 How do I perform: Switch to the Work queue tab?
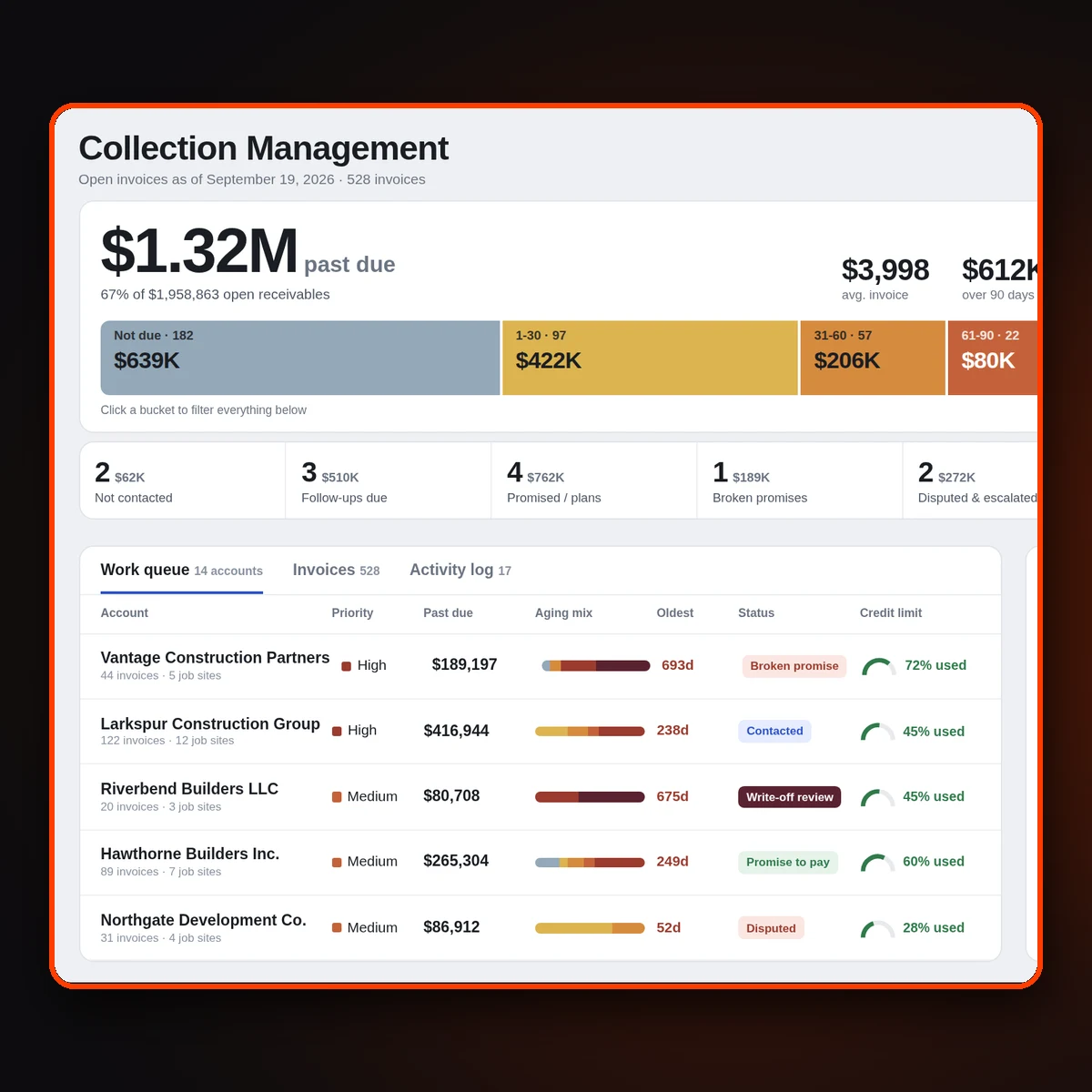pyautogui.click(x=182, y=571)
